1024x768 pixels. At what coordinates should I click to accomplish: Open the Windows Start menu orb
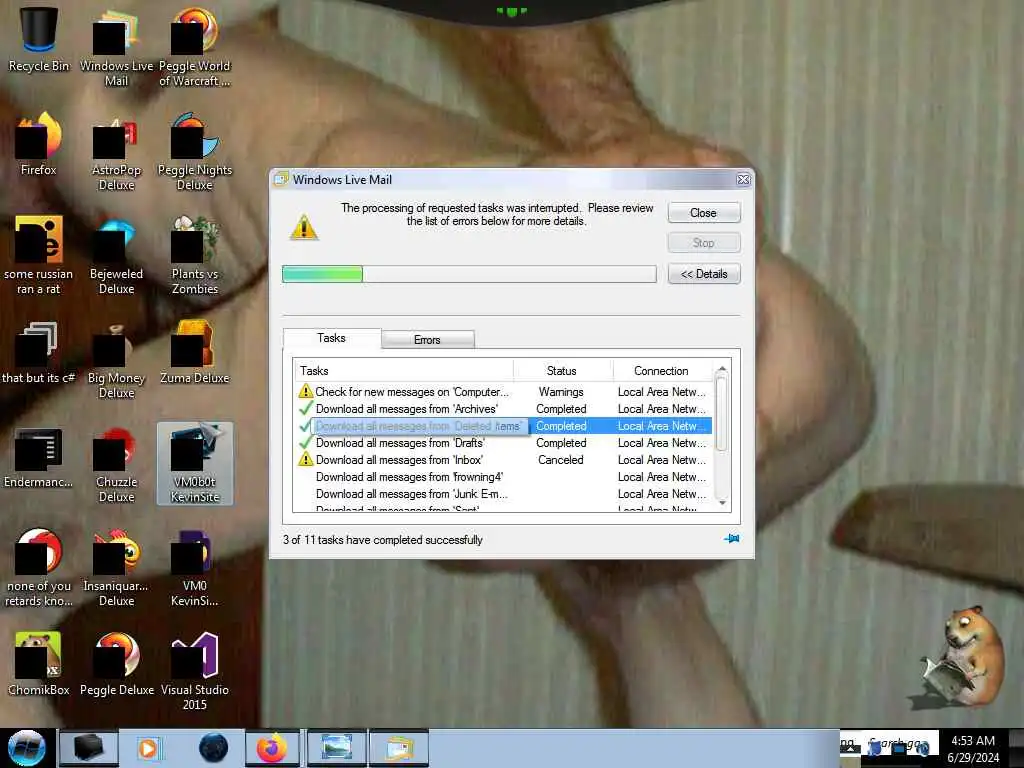click(x=27, y=748)
